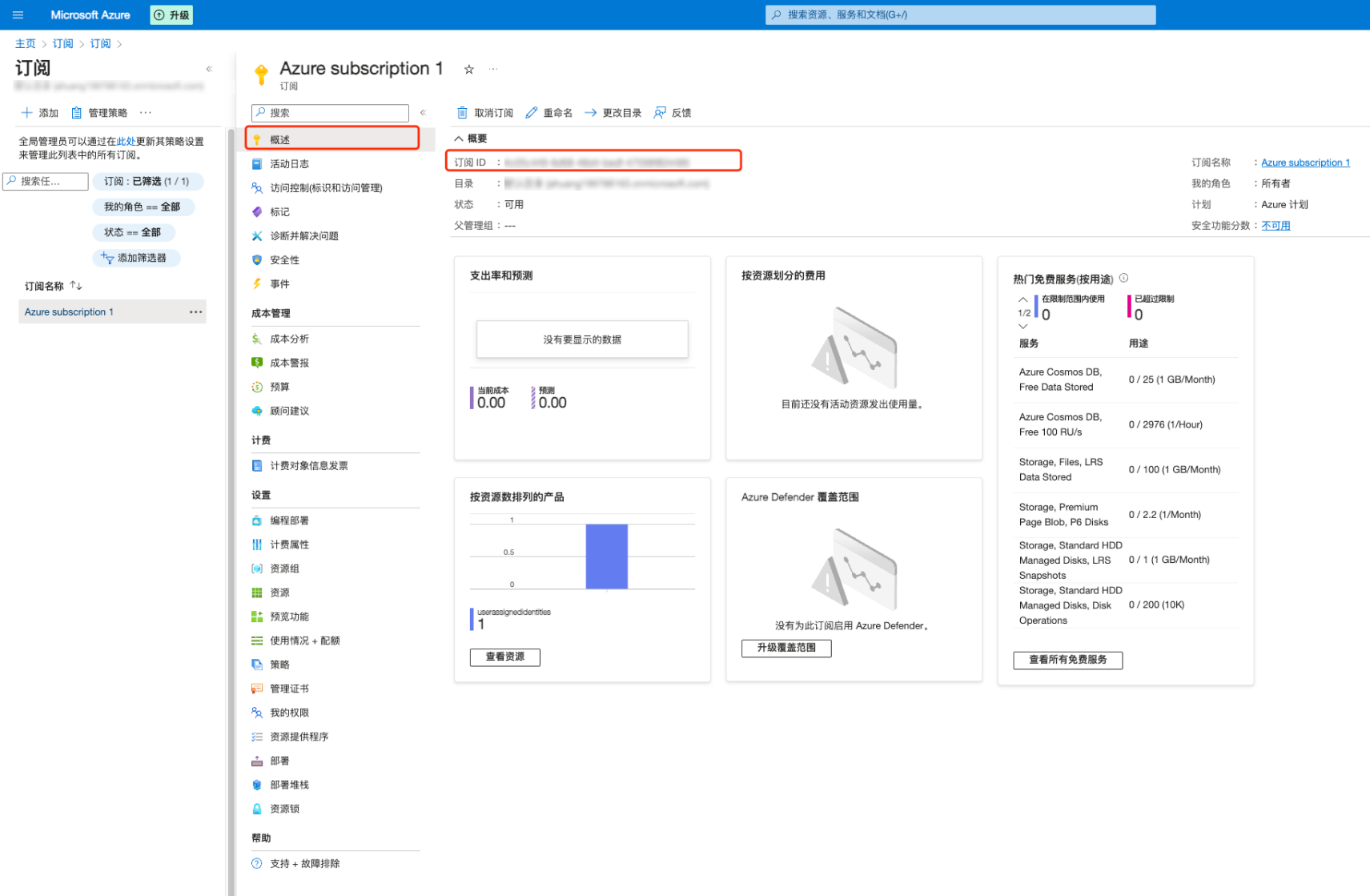Open ellipsis menu for Azure subscription 1 row
1370x896 pixels.
196,311
